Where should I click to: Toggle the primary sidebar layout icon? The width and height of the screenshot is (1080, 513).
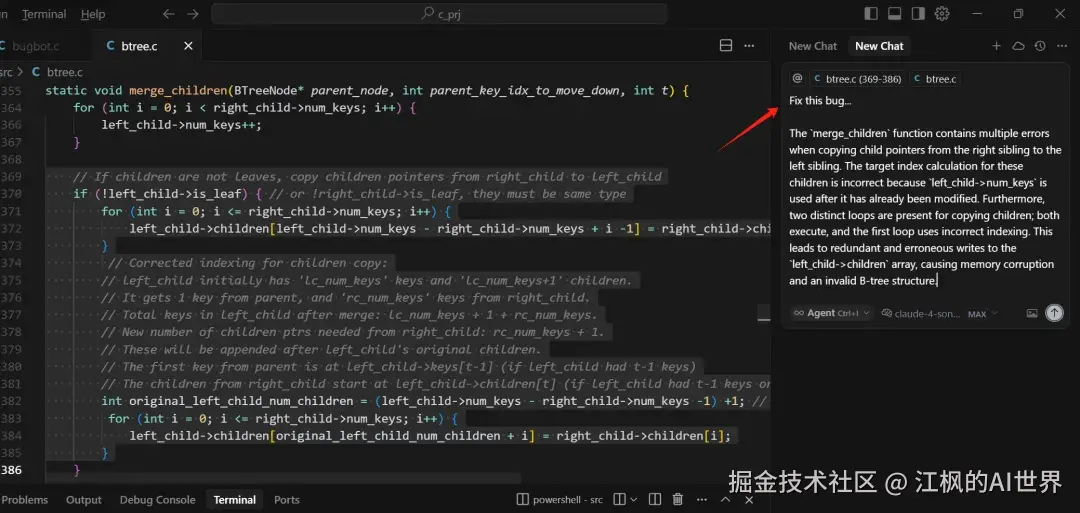click(871, 14)
